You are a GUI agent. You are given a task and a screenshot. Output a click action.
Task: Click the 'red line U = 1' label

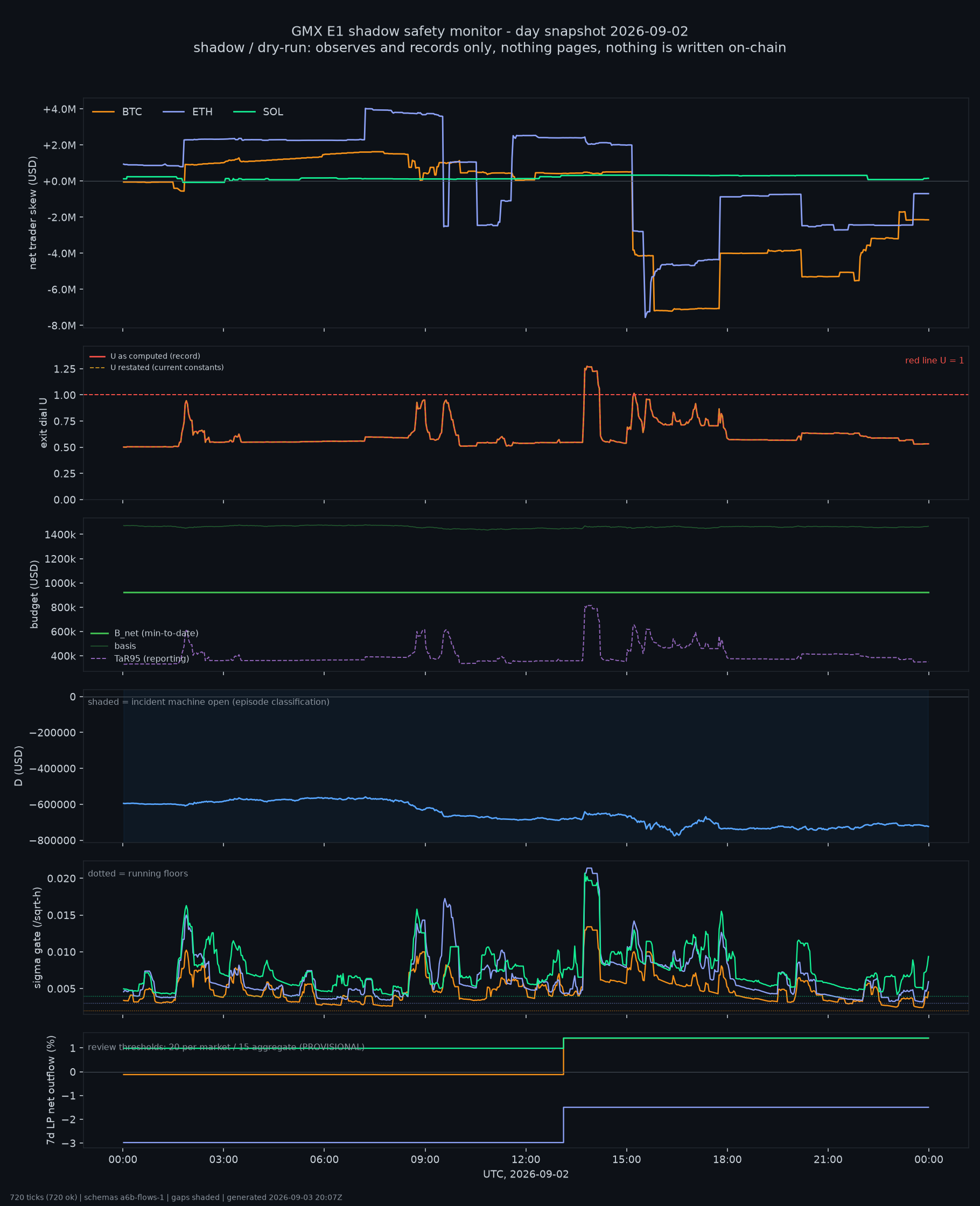coord(934,360)
